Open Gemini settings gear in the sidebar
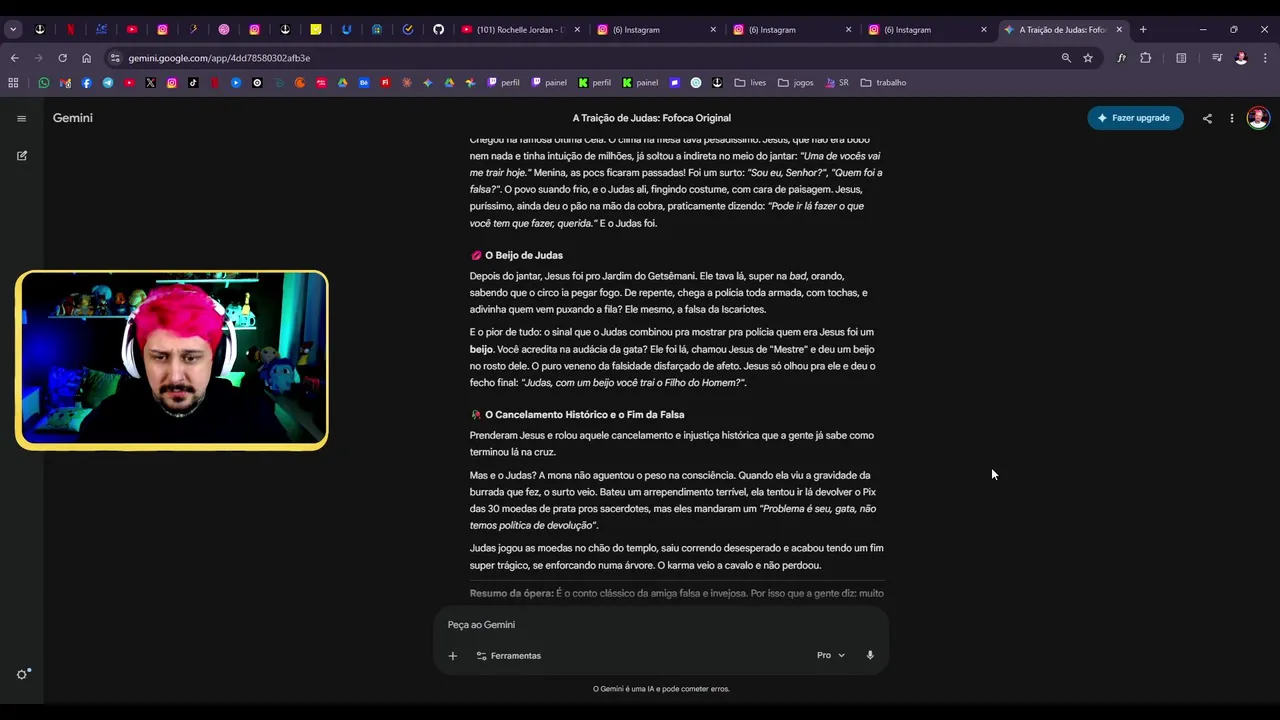Image resolution: width=1280 pixels, height=720 pixels. tap(23, 674)
